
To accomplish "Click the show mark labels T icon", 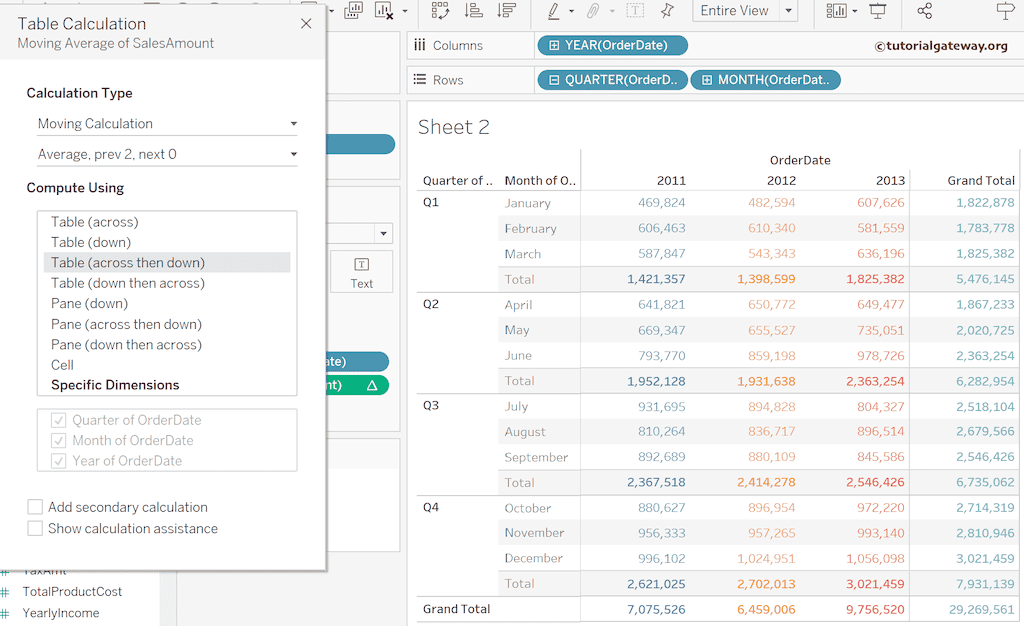I will (635, 10).
